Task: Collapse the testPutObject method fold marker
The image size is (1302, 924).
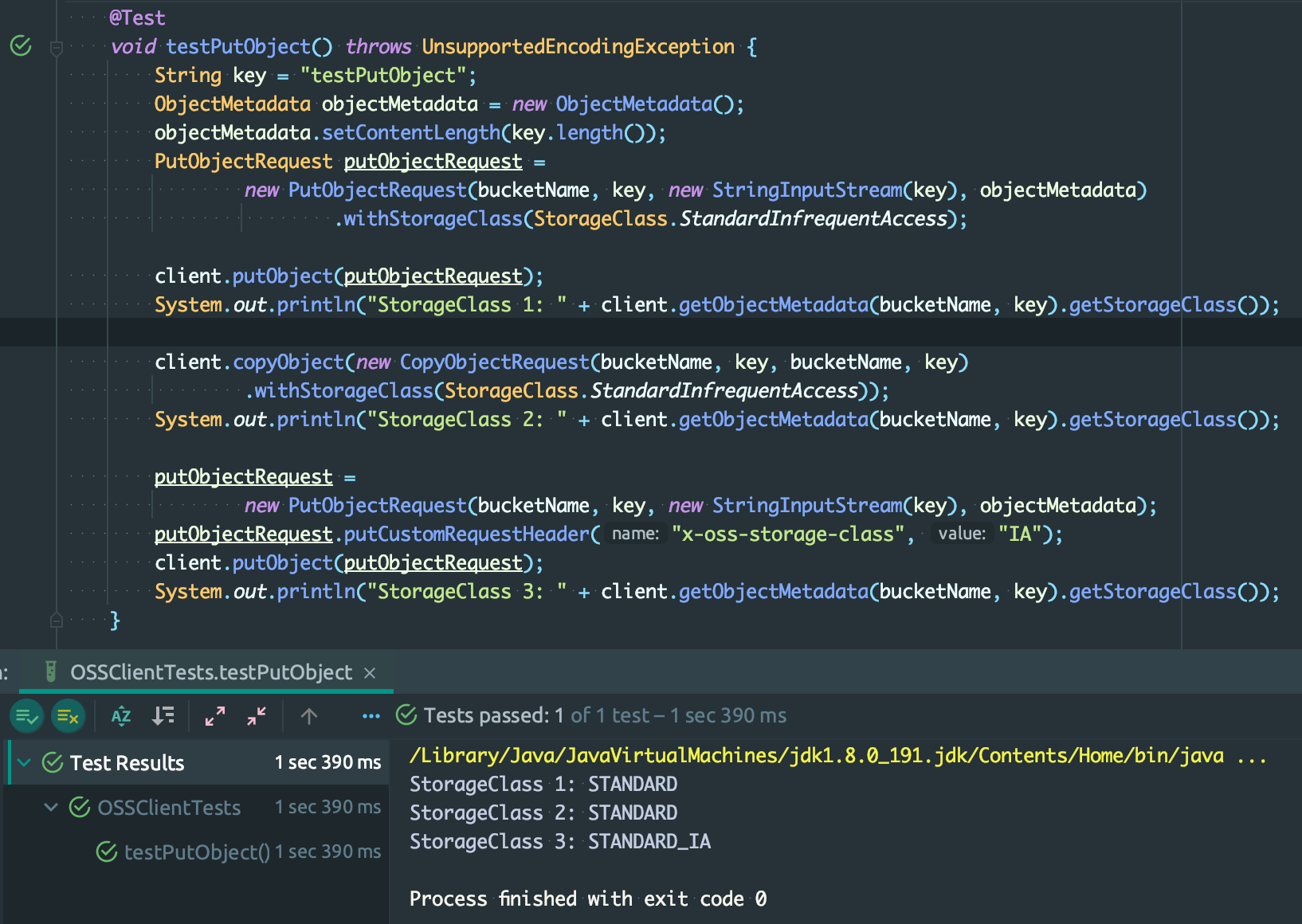Action: click(x=57, y=48)
